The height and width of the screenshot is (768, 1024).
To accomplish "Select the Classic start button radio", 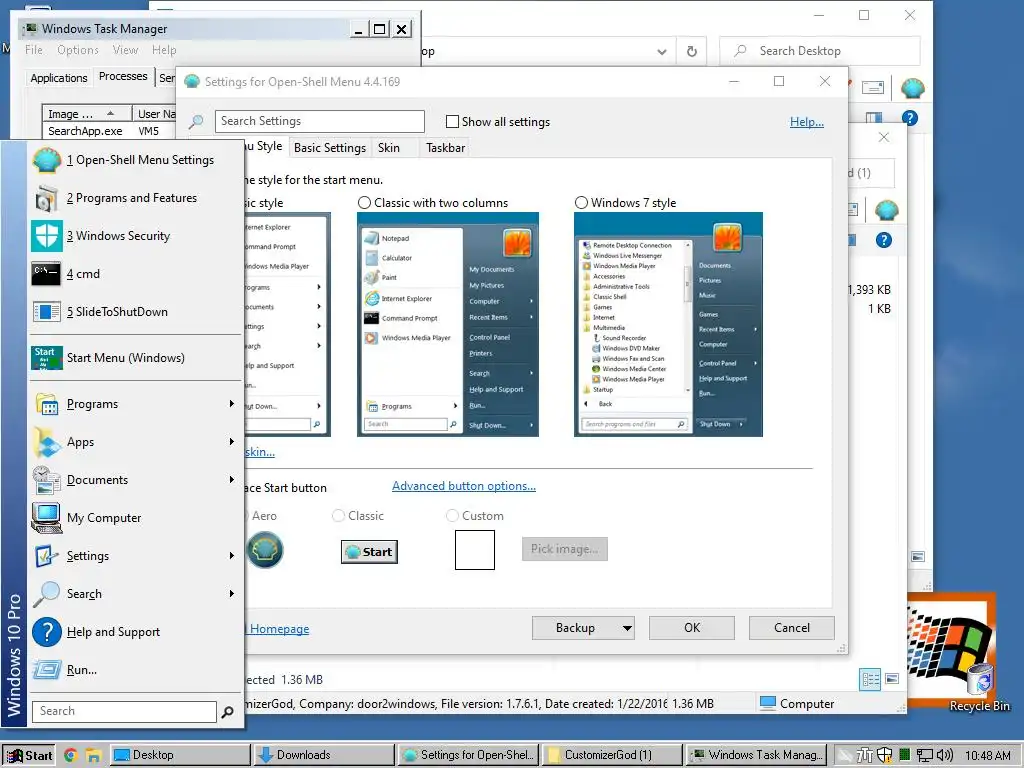I will pyautogui.click(x=338, y=516).
